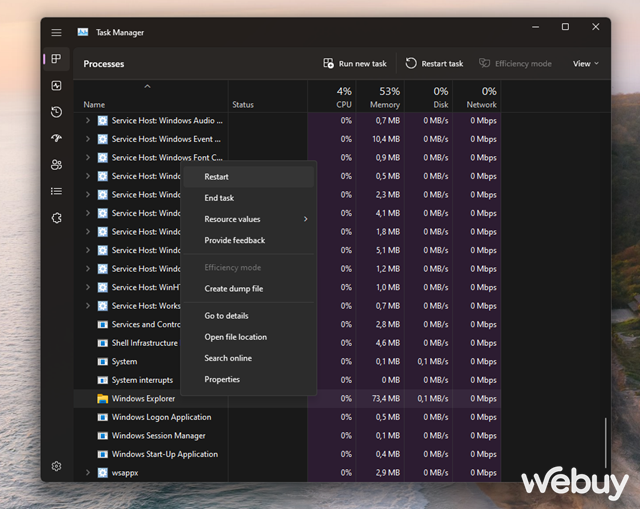
Task: Click the Windows Start-Up Application icon
Action: [x=102, y=454]
